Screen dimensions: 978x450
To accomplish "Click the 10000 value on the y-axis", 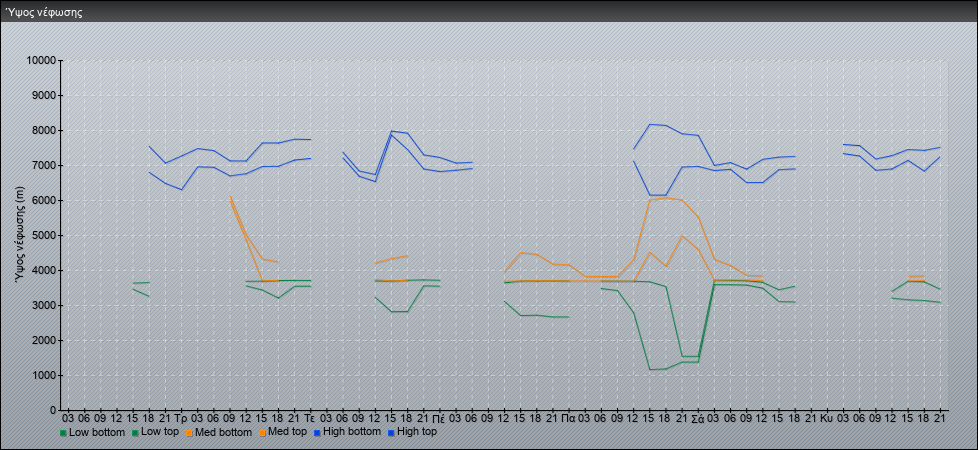I will click(x=41, y=61).
